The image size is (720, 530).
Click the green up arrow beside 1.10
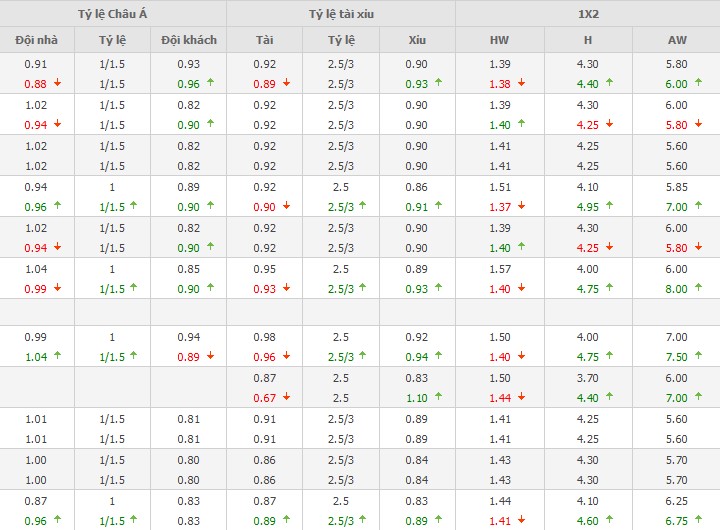coord(438,397)
